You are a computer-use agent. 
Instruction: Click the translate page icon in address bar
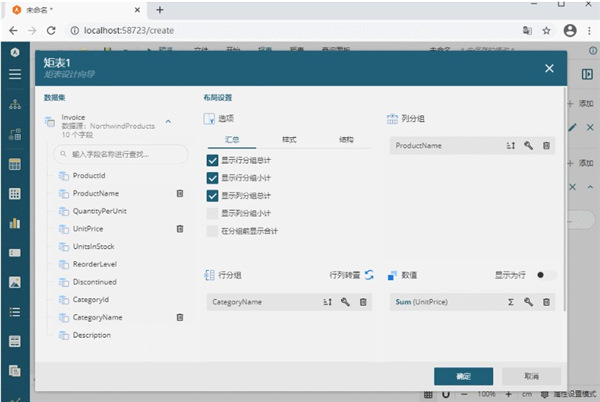point(527,31)
